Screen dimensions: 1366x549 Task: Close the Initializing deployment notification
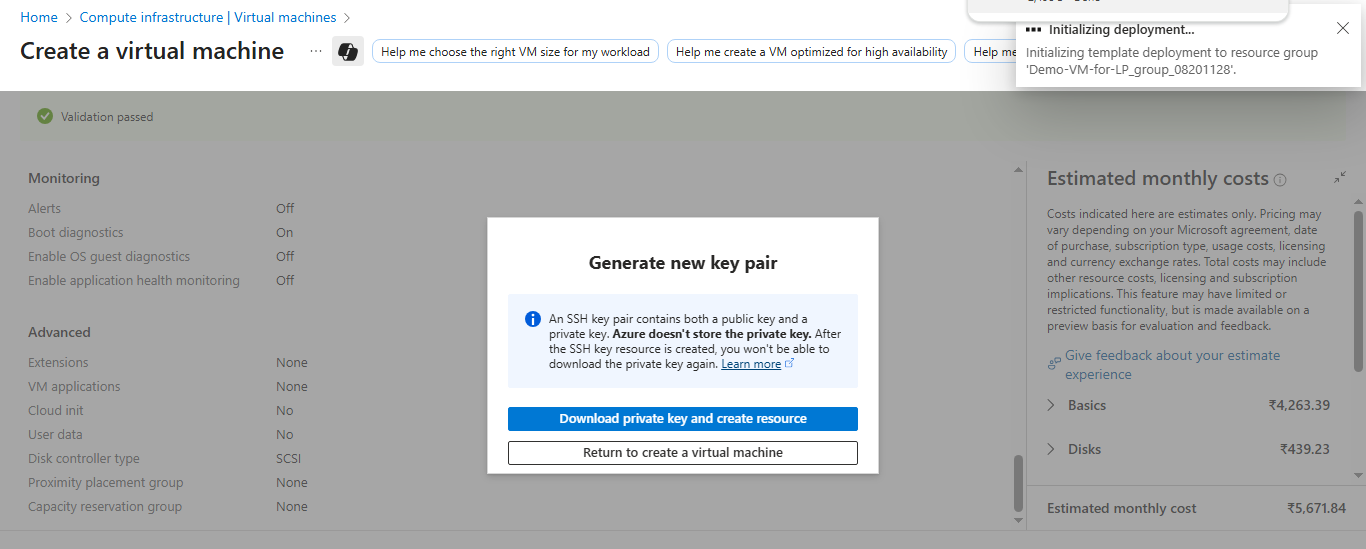click(x=1343, y=29)
